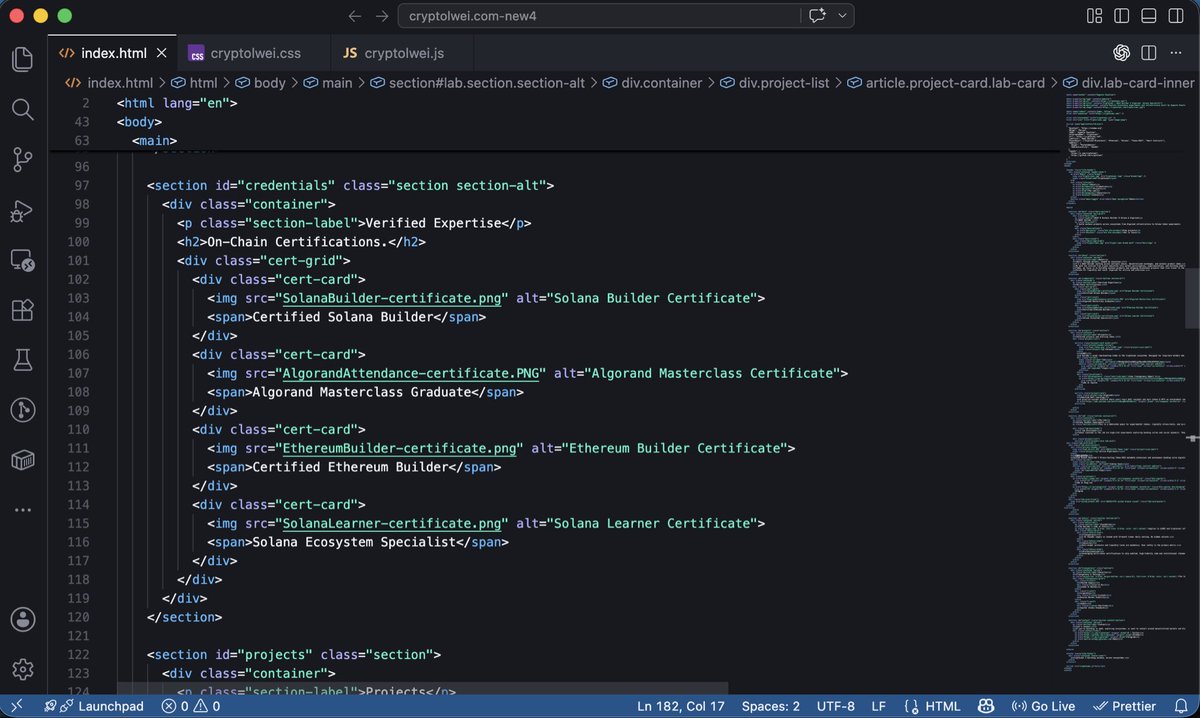The image size is (1200, 718).
Task: Open the Explorer view in the activity bar
Action: click(x=23, y=58)
